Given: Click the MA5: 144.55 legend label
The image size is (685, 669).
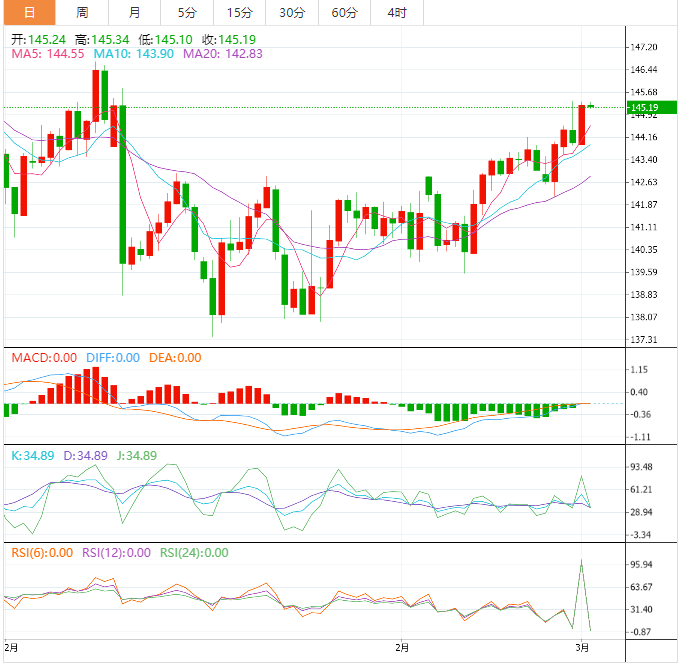Looking at the screenshot, I should (x=46, y=54).
